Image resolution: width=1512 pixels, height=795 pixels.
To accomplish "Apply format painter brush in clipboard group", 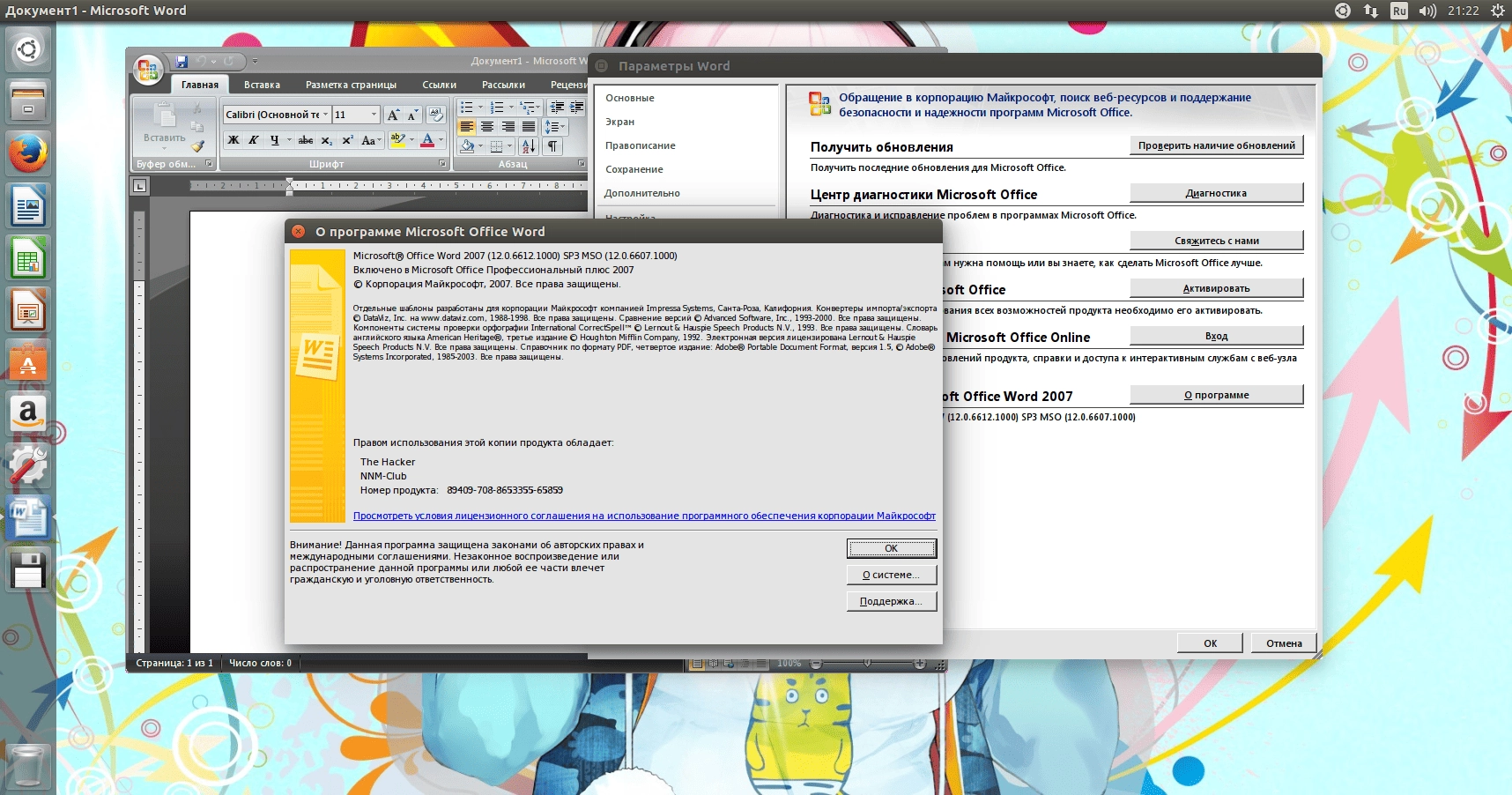I will pyautogui.click(x=197, y=145).
